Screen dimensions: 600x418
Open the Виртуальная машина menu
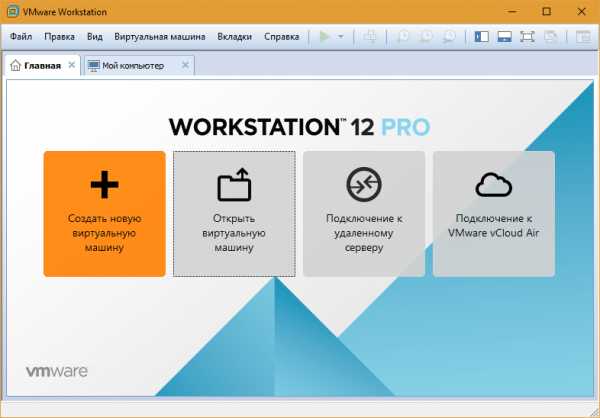160,37
